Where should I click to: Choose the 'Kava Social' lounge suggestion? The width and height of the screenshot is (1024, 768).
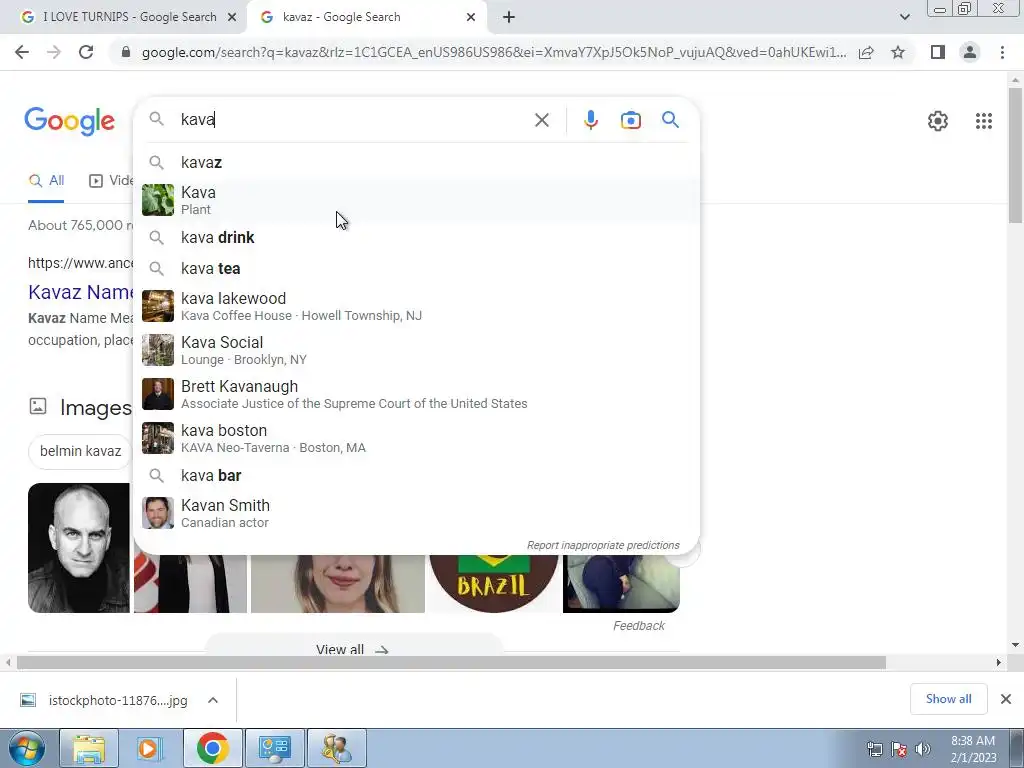(x=416, y=351)
